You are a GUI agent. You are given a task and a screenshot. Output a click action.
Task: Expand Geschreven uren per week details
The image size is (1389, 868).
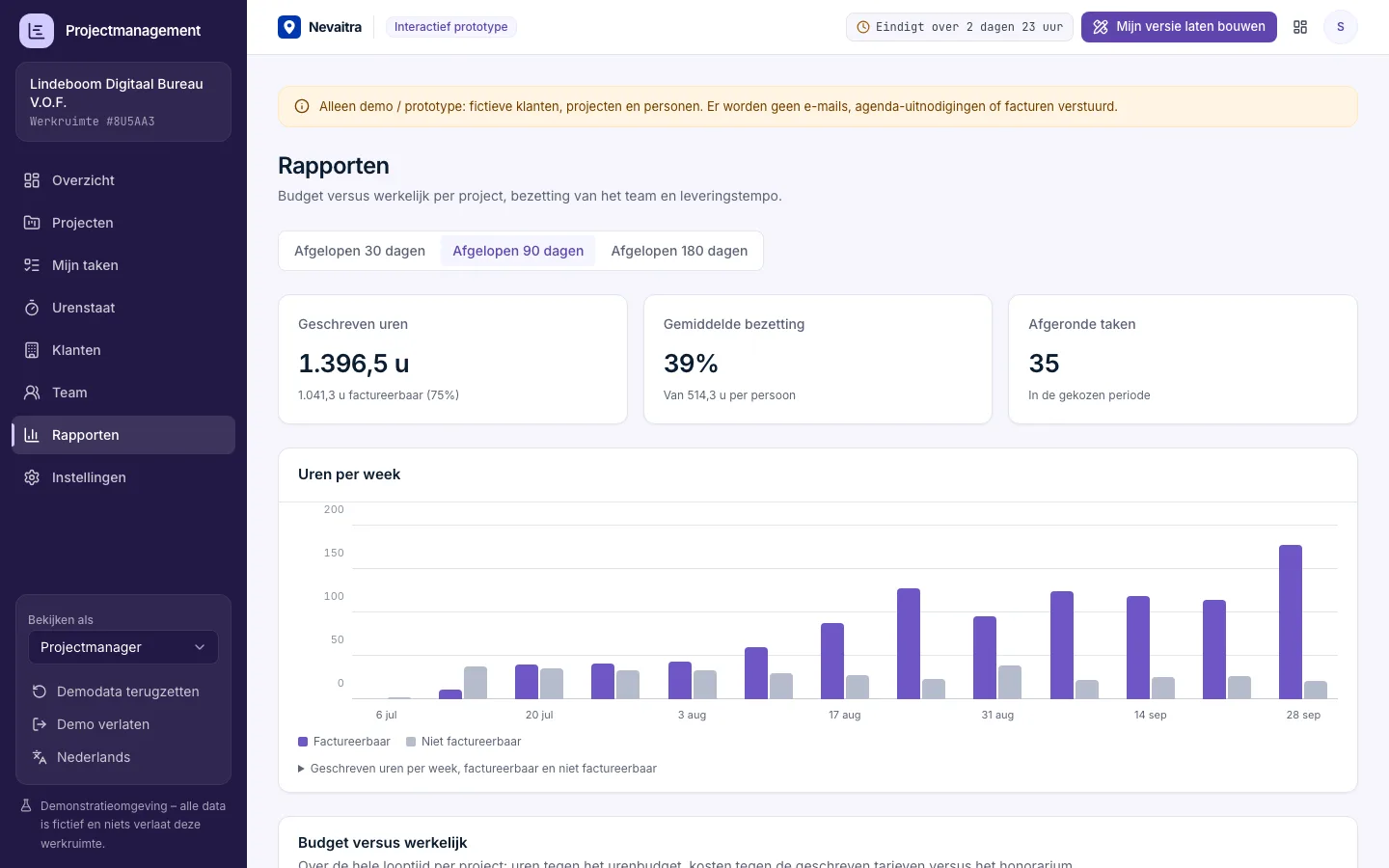tap(477, 769)
